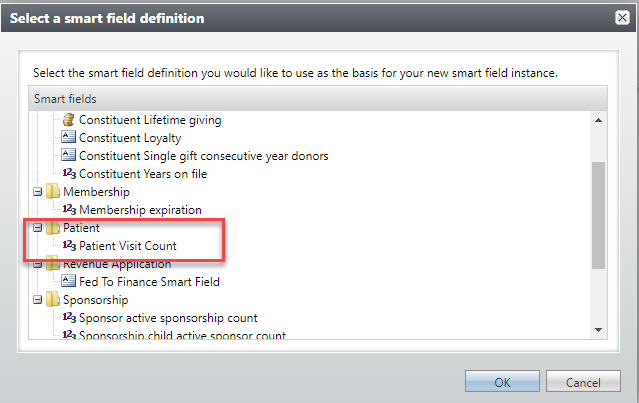Click the Fed To Finance Smart Field icon

coord(69,282)
